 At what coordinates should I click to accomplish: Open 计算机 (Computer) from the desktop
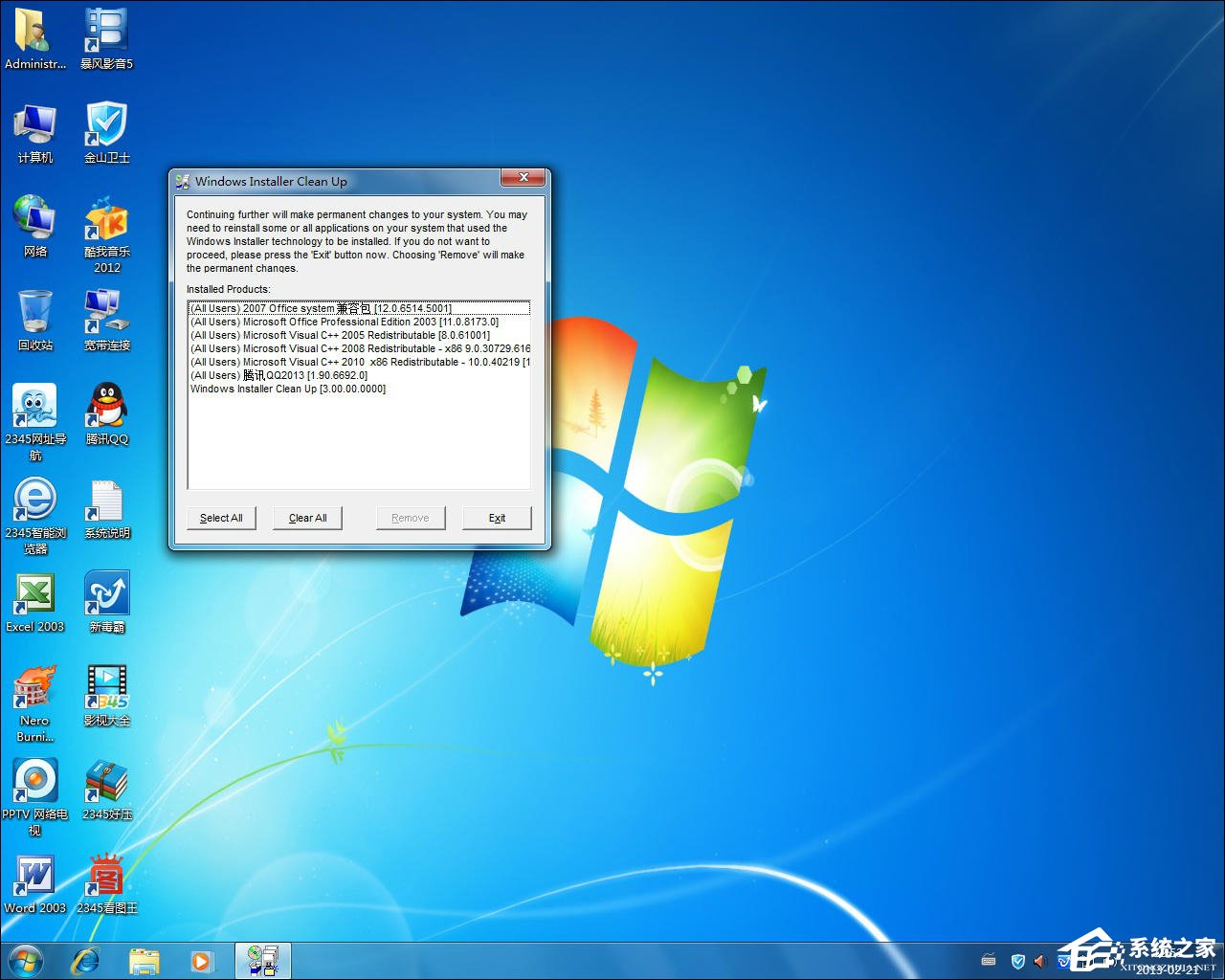pyautogui.click(x=35, y=124)
